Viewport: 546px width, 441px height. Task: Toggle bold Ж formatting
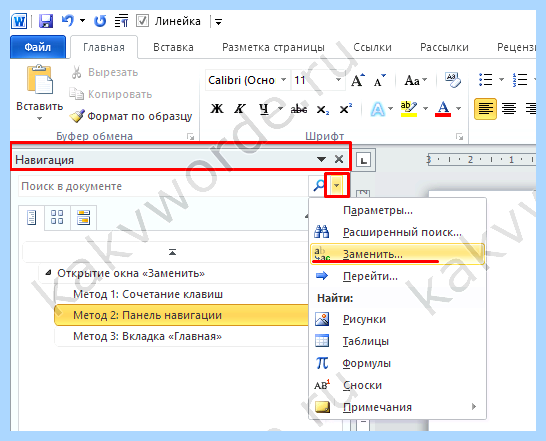pos(217,109)
